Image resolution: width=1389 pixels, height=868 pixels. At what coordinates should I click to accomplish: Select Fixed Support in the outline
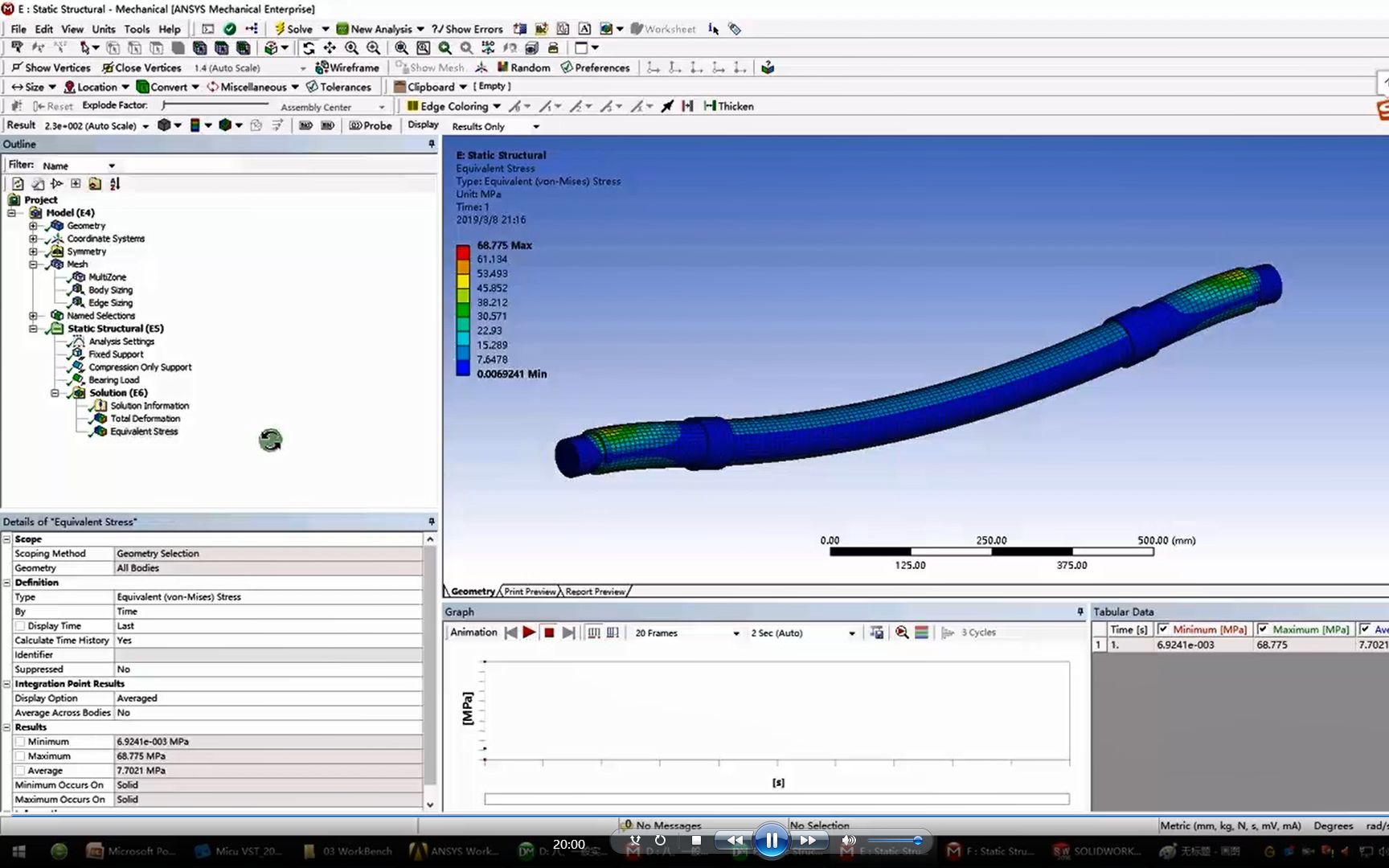116,354
